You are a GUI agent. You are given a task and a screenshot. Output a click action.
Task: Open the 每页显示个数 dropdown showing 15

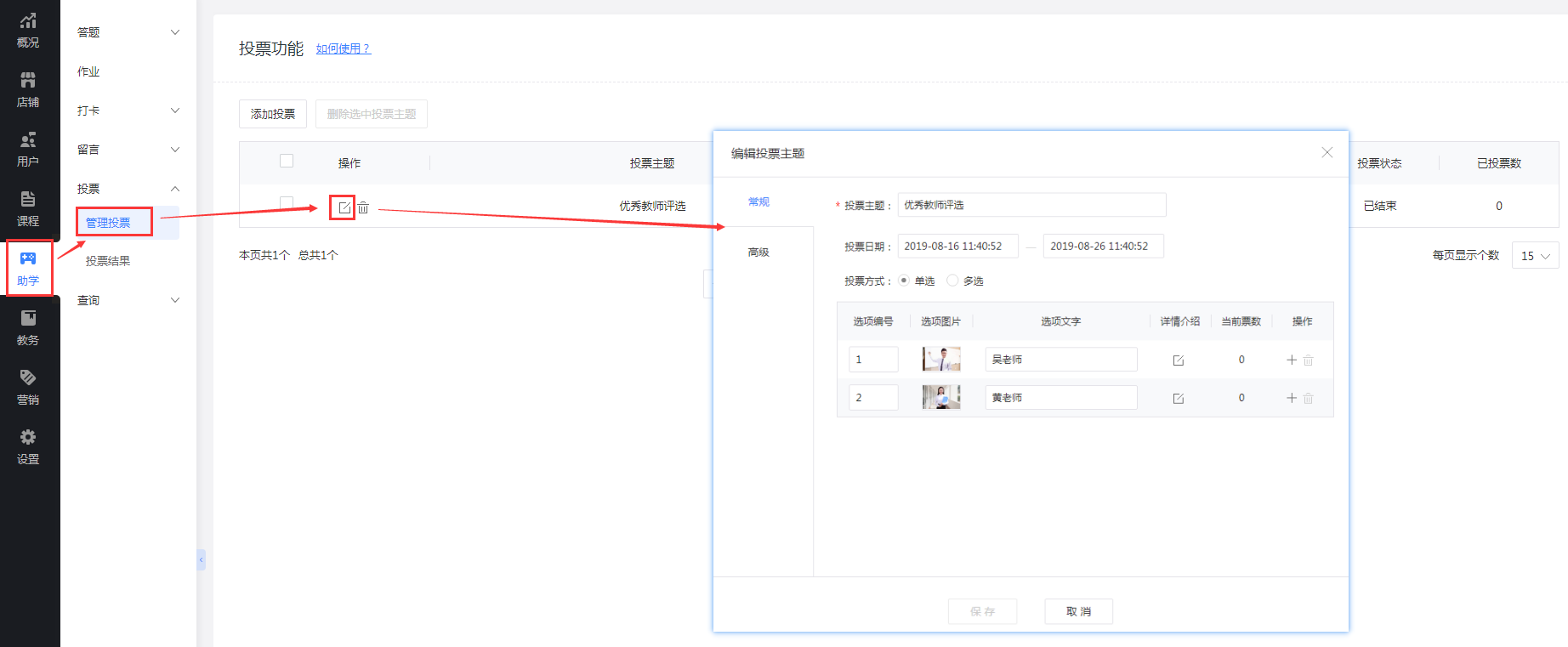(x=1535, y=256)
